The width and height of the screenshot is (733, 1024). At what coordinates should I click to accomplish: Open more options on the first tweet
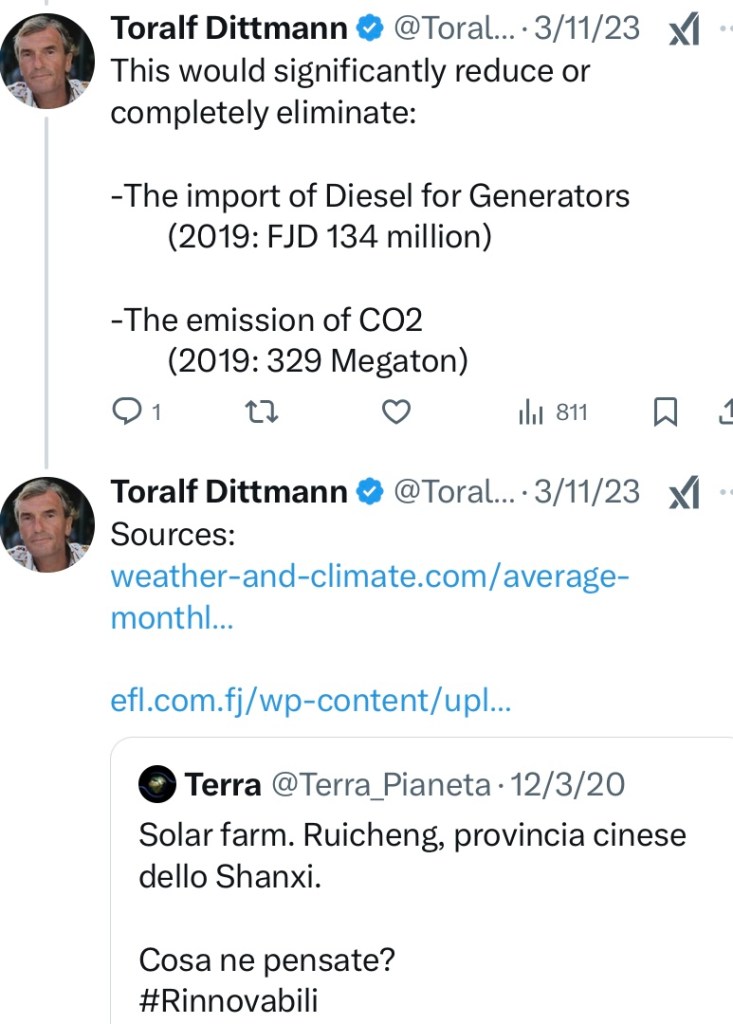725,30
